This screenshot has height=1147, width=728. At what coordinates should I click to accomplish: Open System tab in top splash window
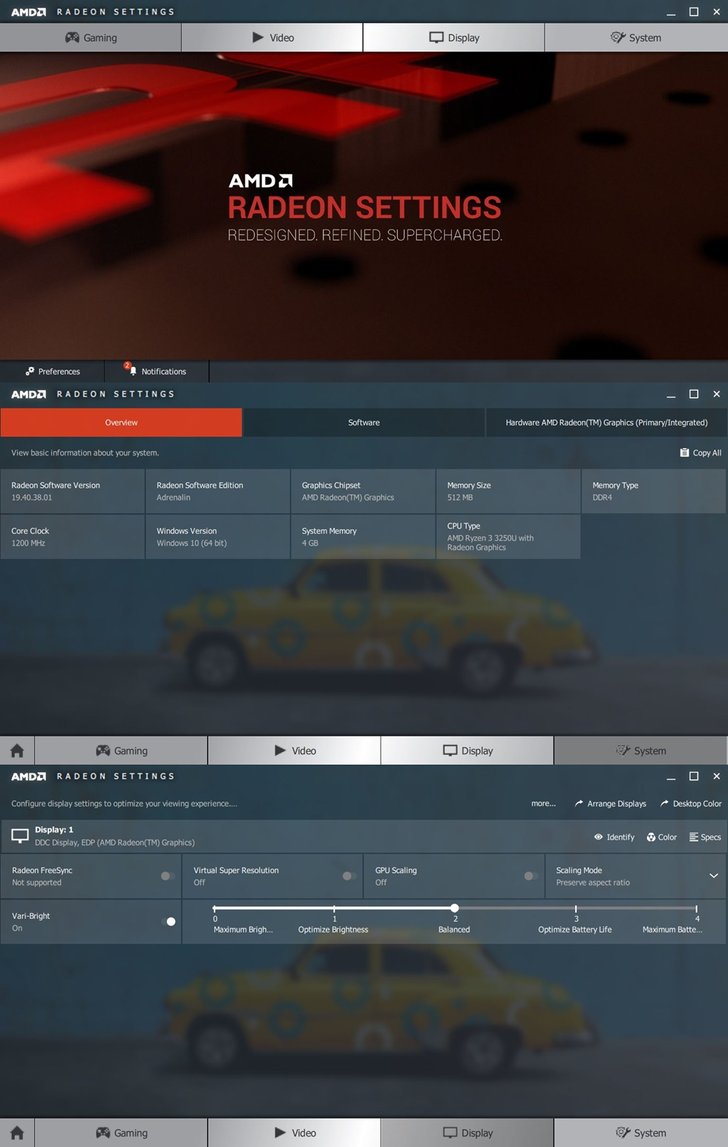636,37
